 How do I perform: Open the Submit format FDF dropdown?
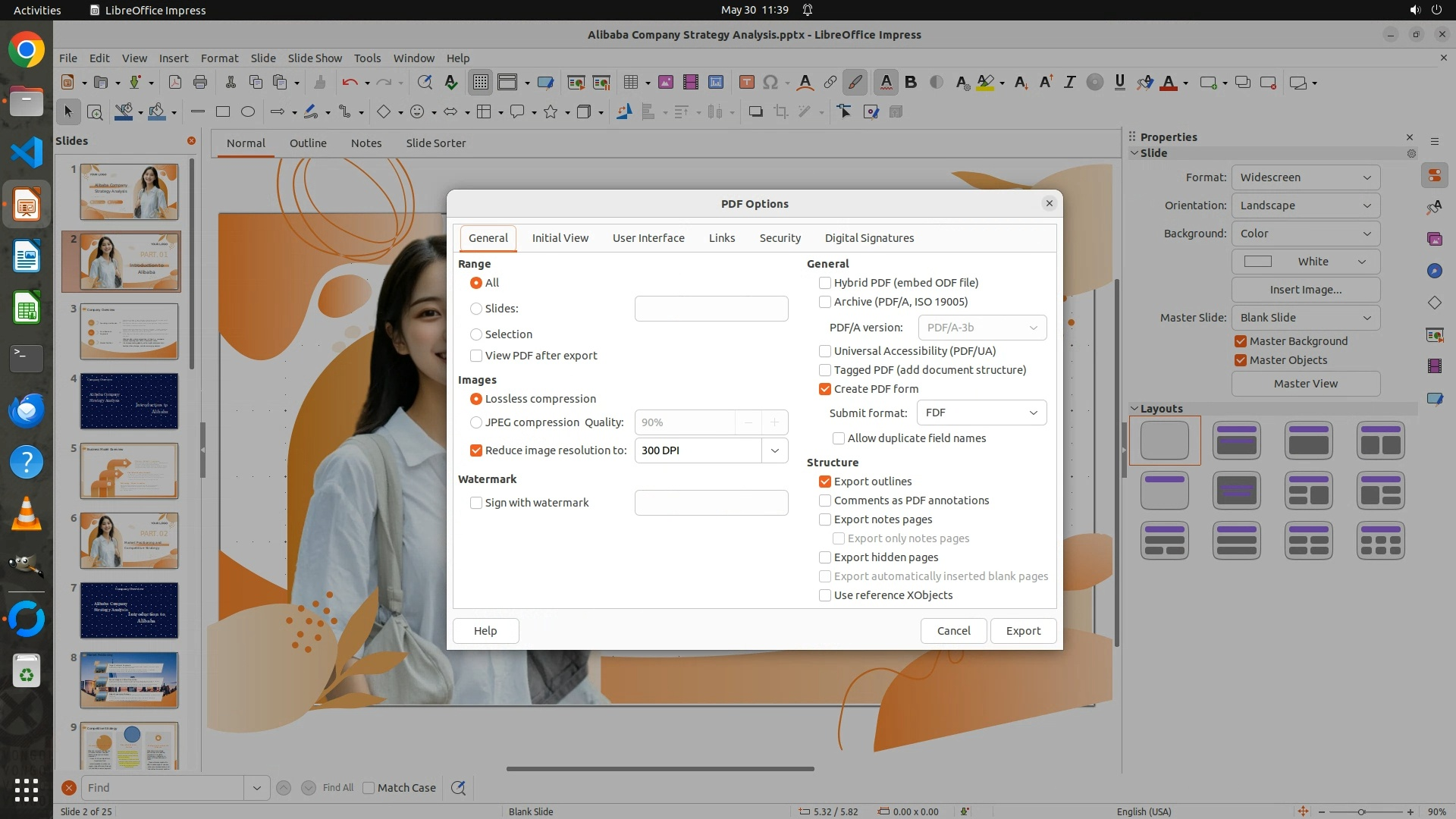[x=981, y=413]
